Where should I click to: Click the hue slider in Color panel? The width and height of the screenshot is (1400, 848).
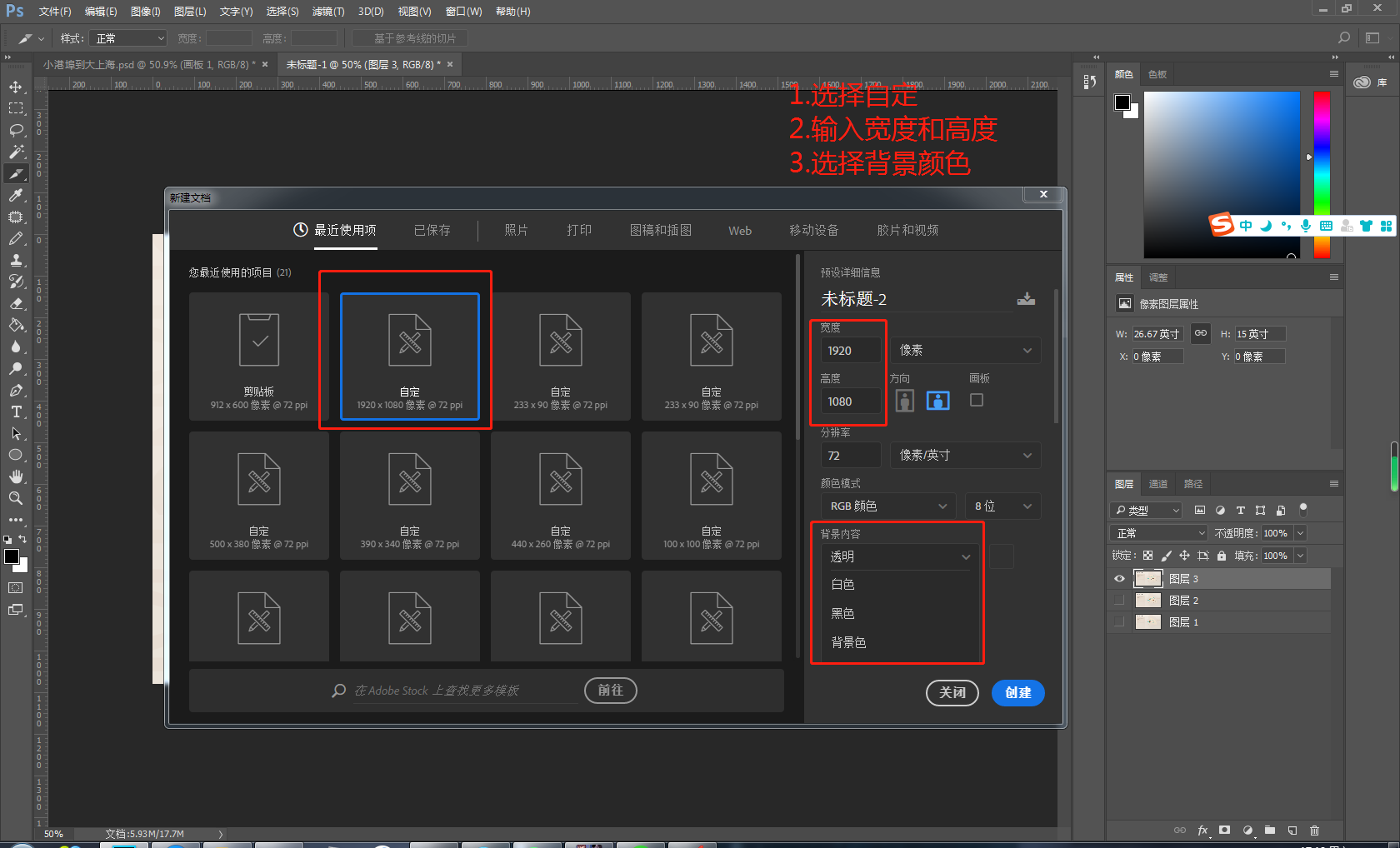1322,174
